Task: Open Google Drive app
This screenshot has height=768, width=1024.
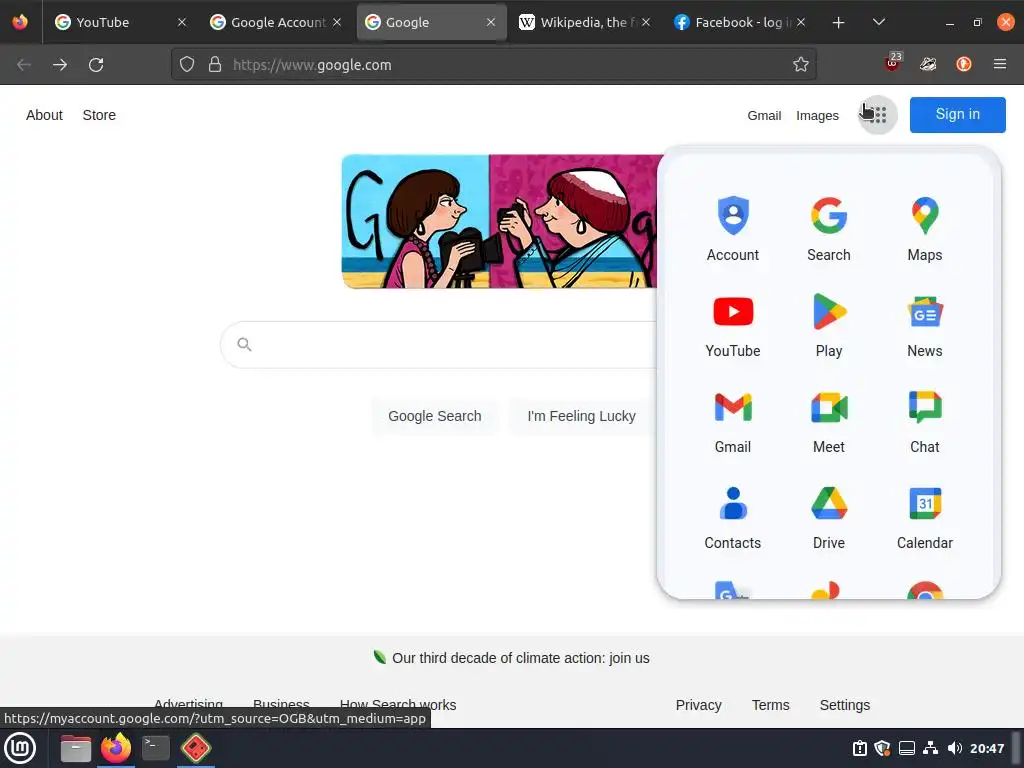Action: click(828, 517)
